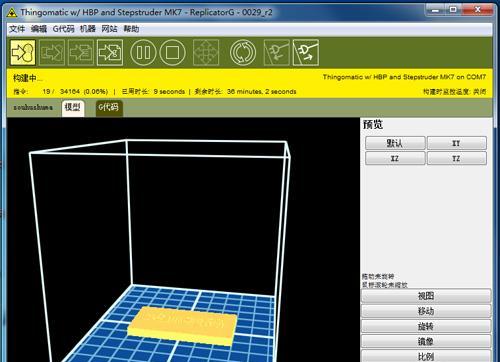Switch to the G代码 tab

109,108
